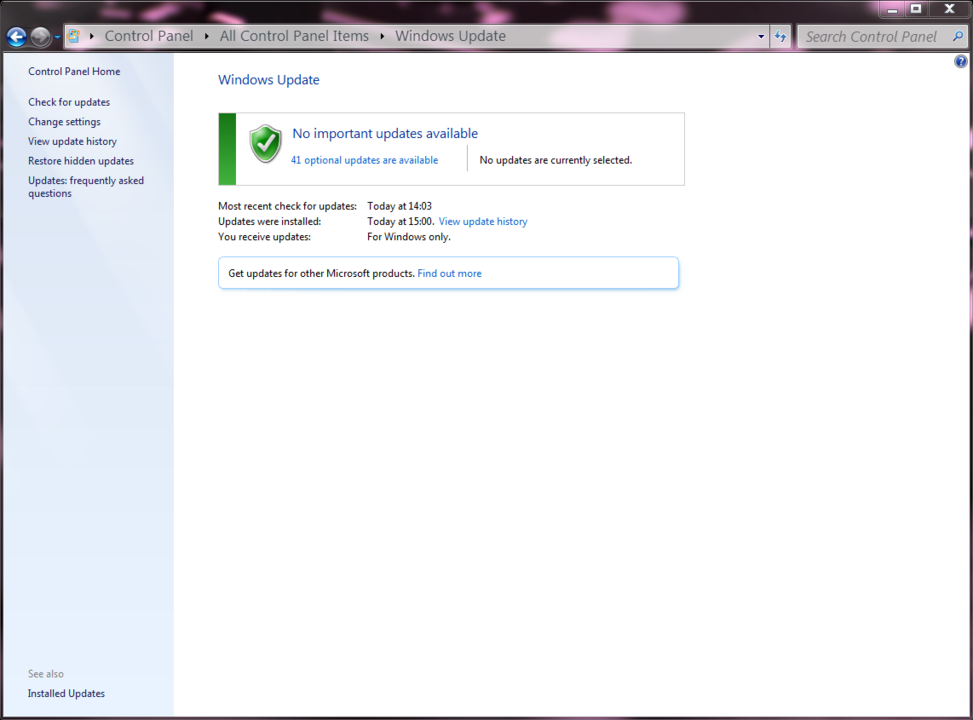The width and height of the screenshot is (973, 720).
Task: Close the Windows Update window
Action: click(949, 9)
